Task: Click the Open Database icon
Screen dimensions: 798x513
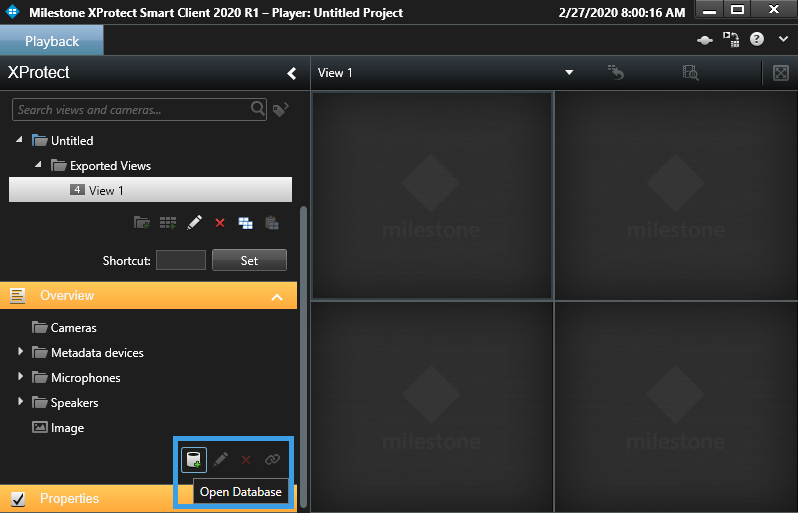Action: 194,460
